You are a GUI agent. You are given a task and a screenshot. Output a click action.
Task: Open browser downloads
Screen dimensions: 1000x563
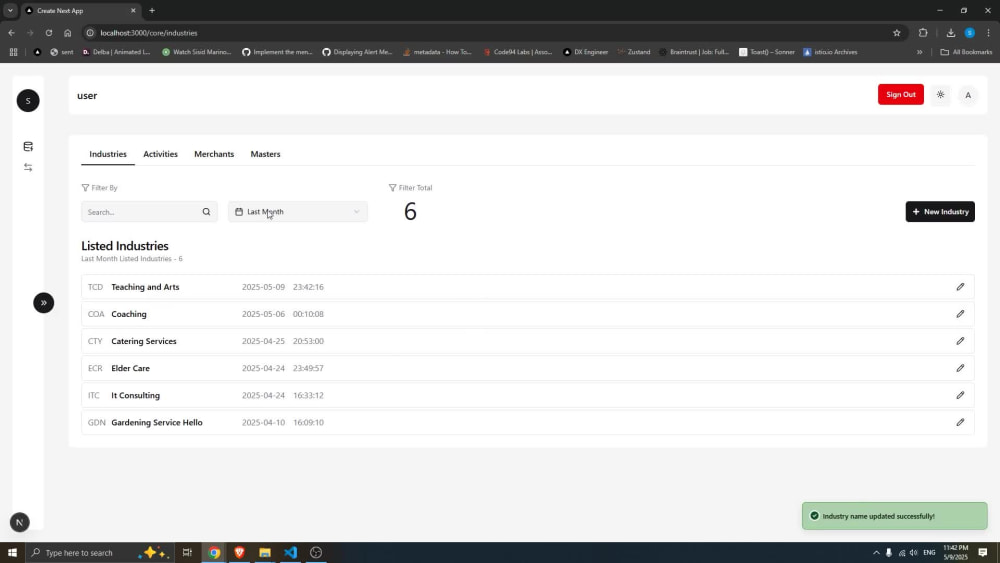pos(950,33)
